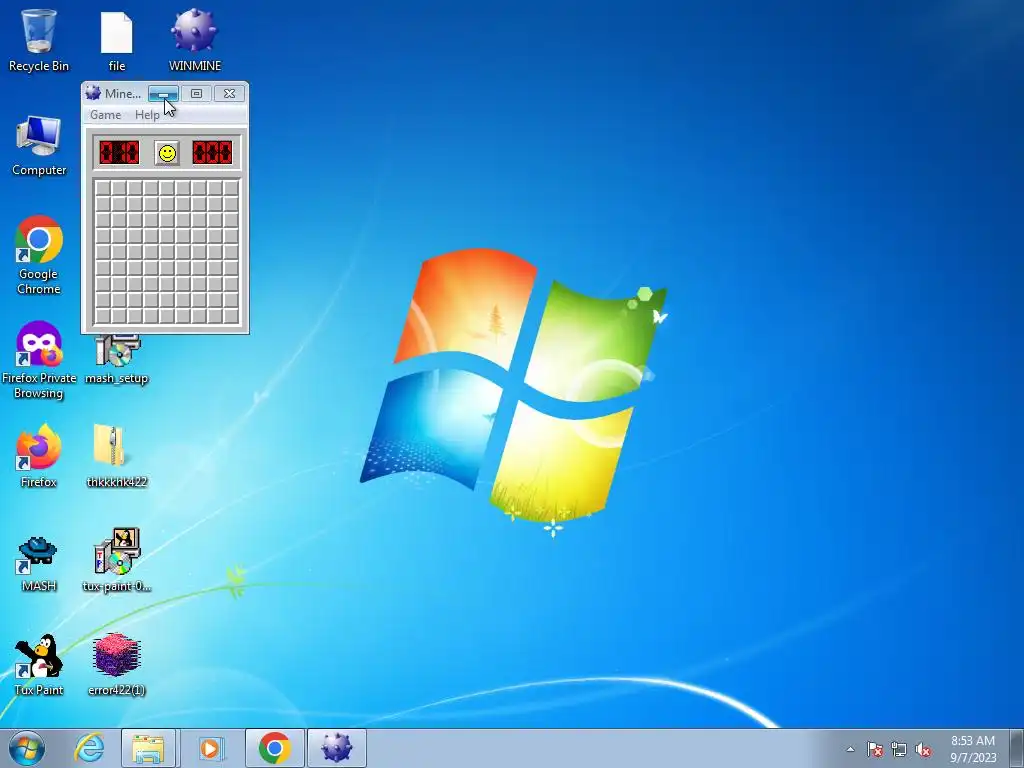This screenshot has width=1024, height=768.
Task: Click the Chrome taskbar button
Action: (x=274, y=748)
